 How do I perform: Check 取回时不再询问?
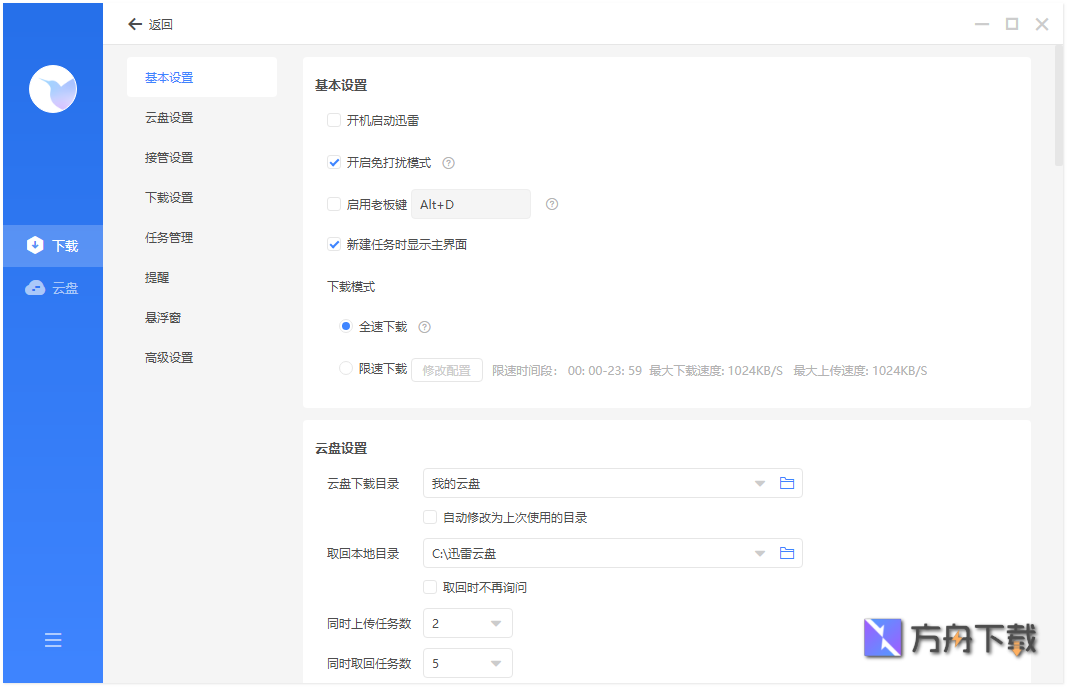click(430, 587)
